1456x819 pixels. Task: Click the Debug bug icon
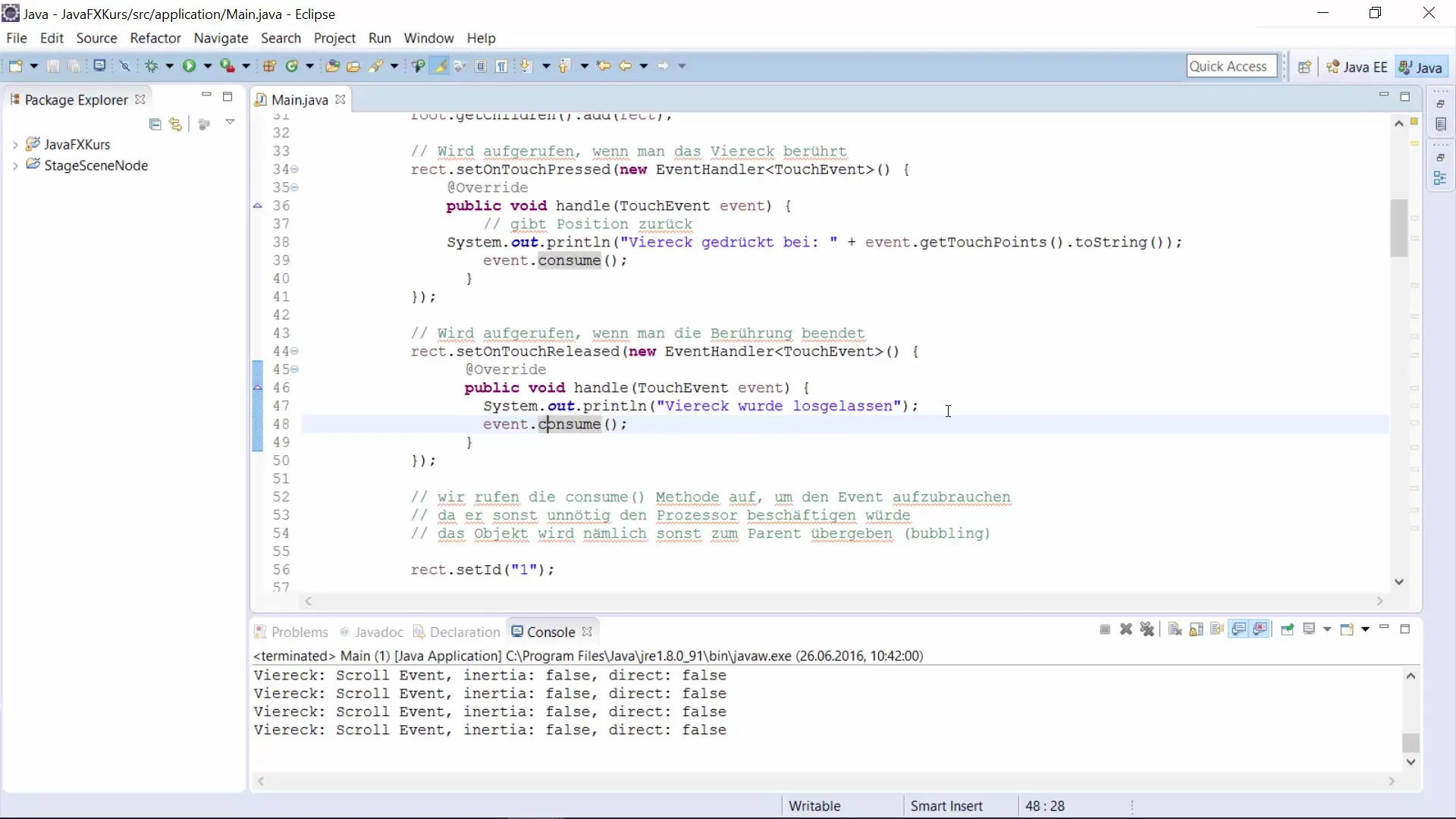point(152,66)
